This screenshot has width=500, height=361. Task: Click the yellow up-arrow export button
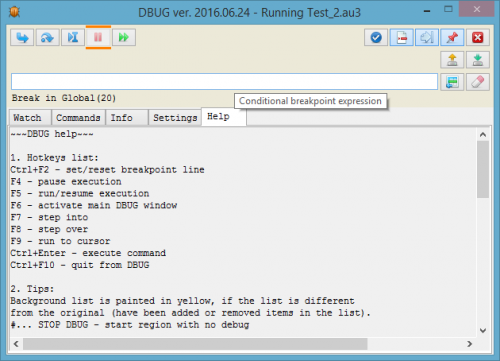coord(452,60)
